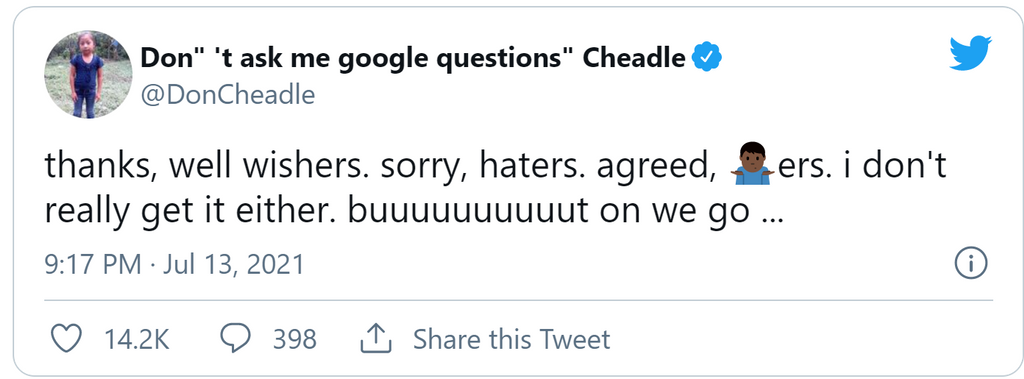The height and width of the screenshot is (379, 1024).
Task: Click the 14.2K likes count
Action: 136,339
